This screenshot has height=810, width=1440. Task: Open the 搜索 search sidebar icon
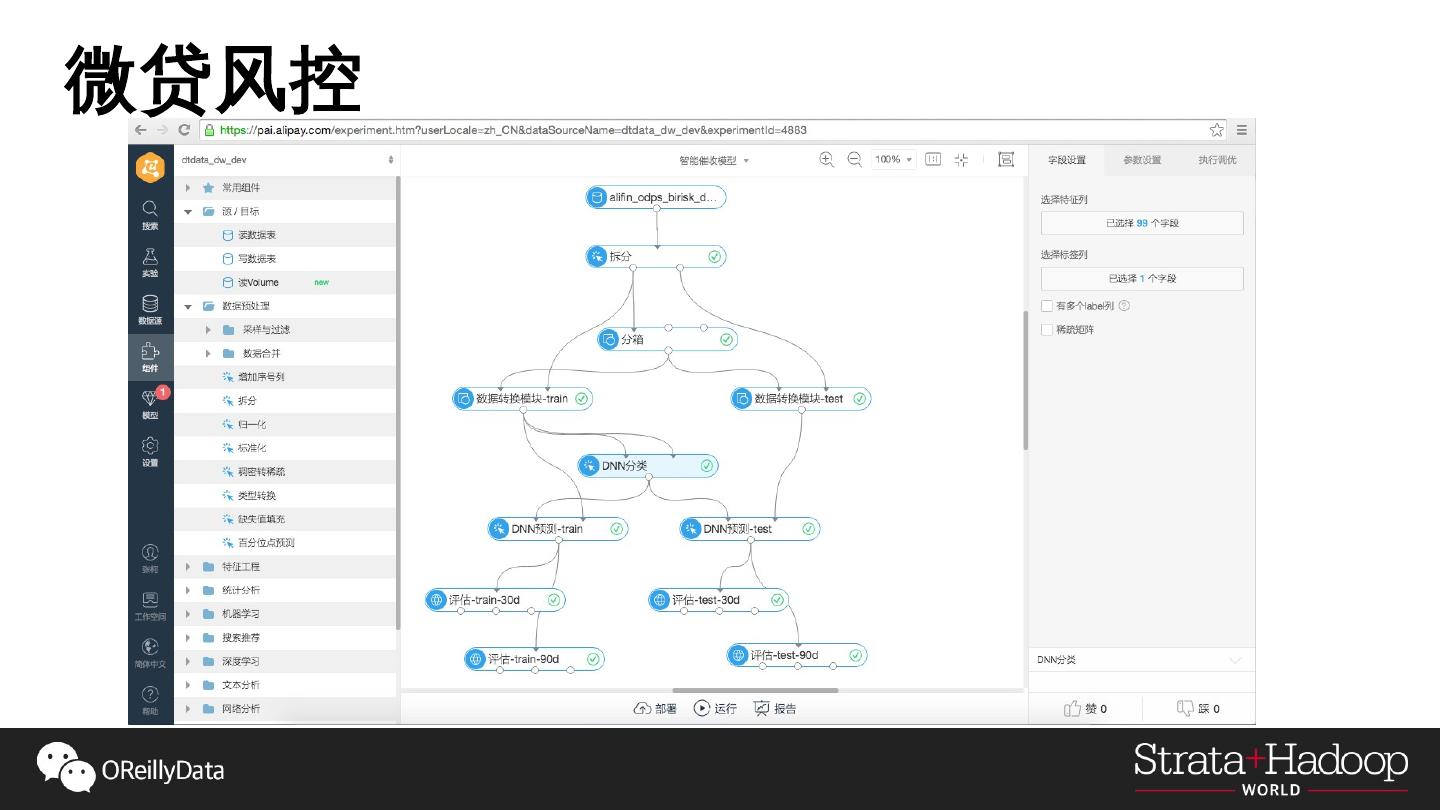(x=149, y=214)
